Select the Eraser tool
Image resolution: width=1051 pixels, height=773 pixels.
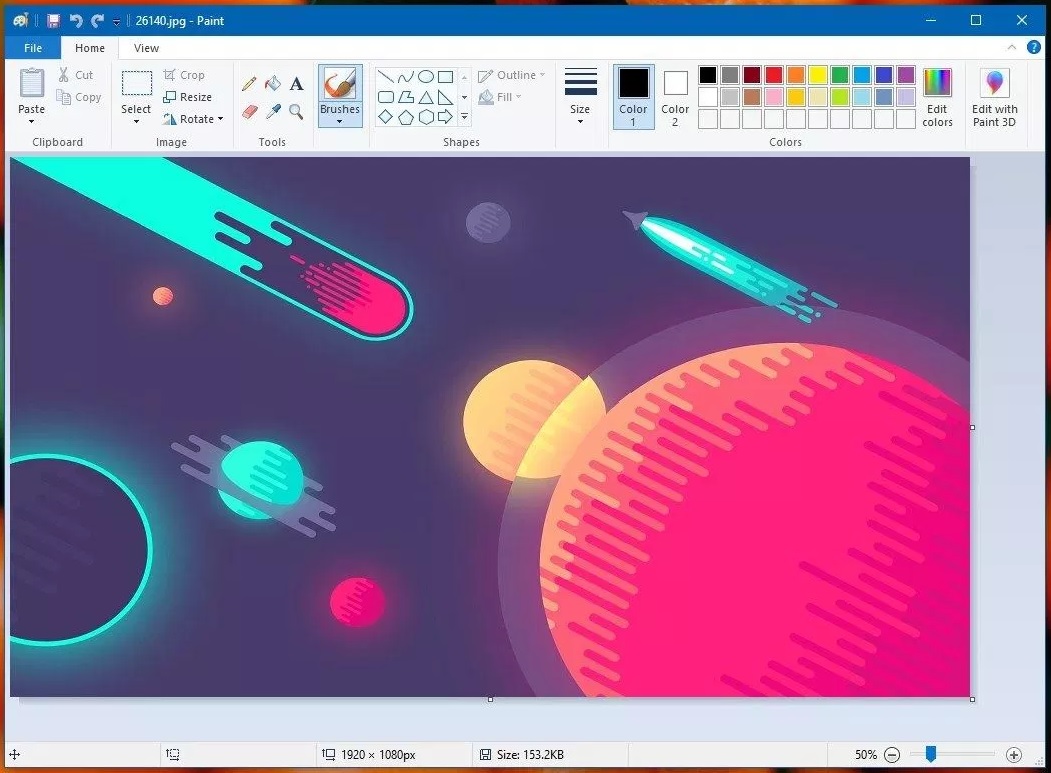tap(249, 111)
